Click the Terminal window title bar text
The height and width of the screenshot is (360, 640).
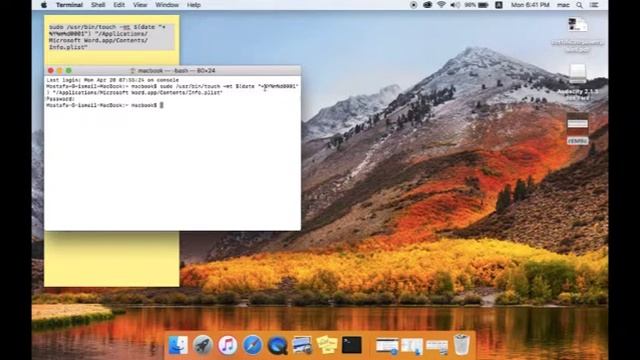pos(176,71)
